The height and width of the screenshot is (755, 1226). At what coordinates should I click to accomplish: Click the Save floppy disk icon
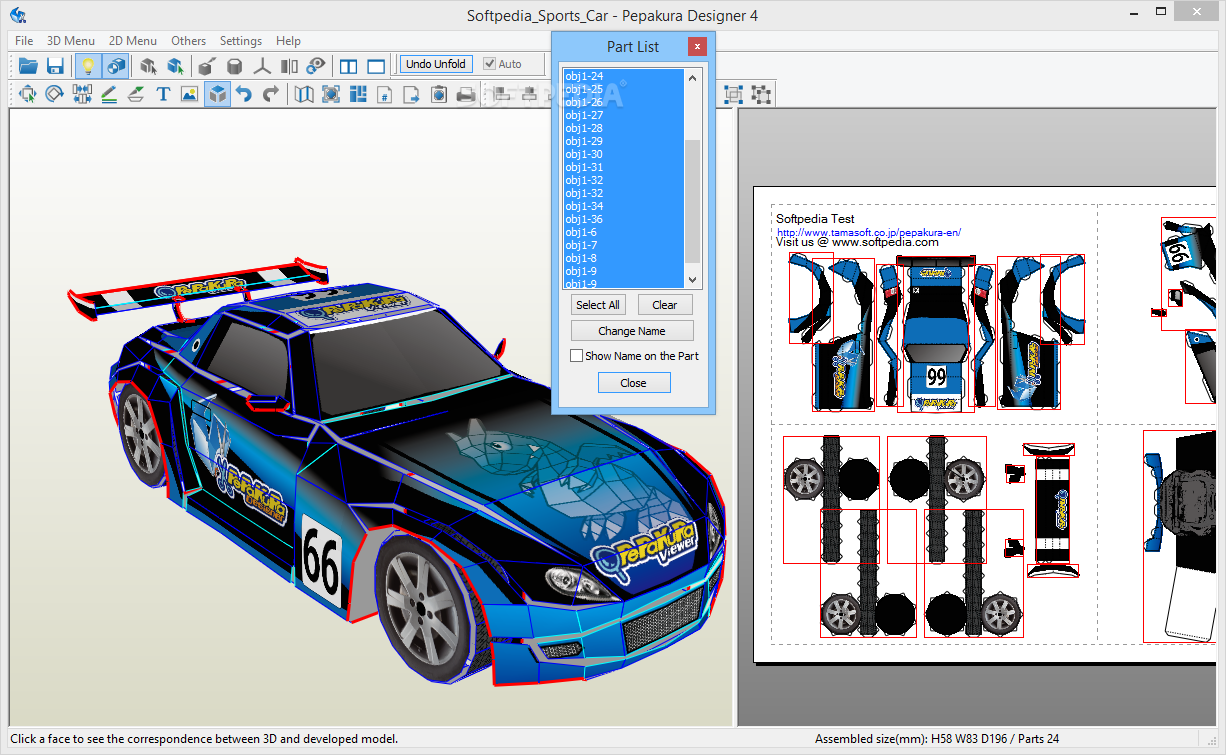click(55, 66)
